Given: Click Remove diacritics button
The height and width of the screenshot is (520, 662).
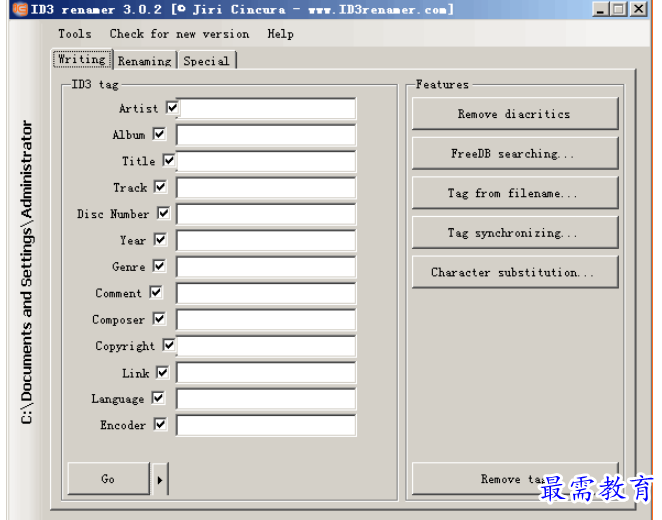Looking at the screenshot, I should pos(515,114).
